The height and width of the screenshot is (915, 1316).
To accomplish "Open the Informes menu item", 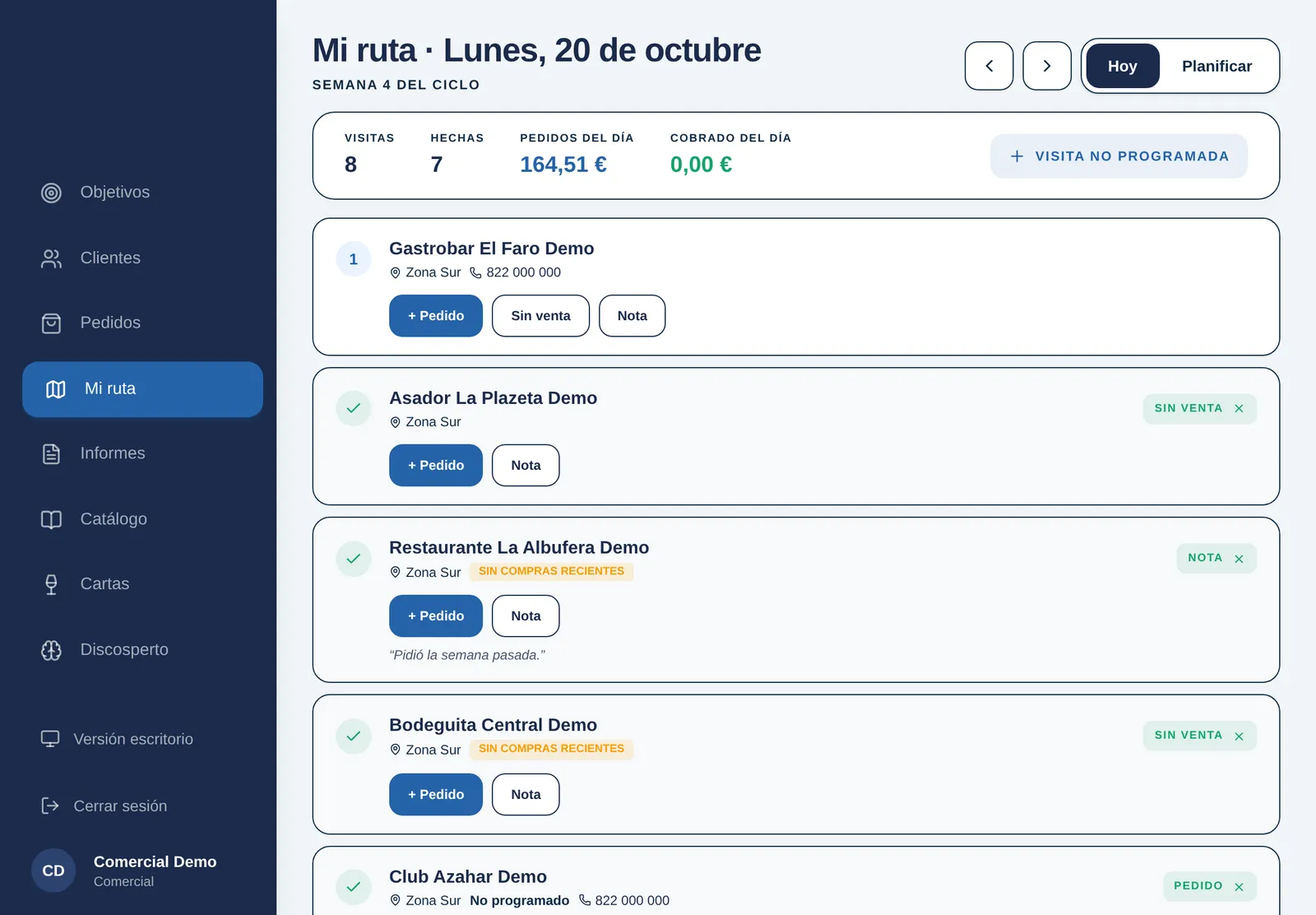I will point(142,453).
